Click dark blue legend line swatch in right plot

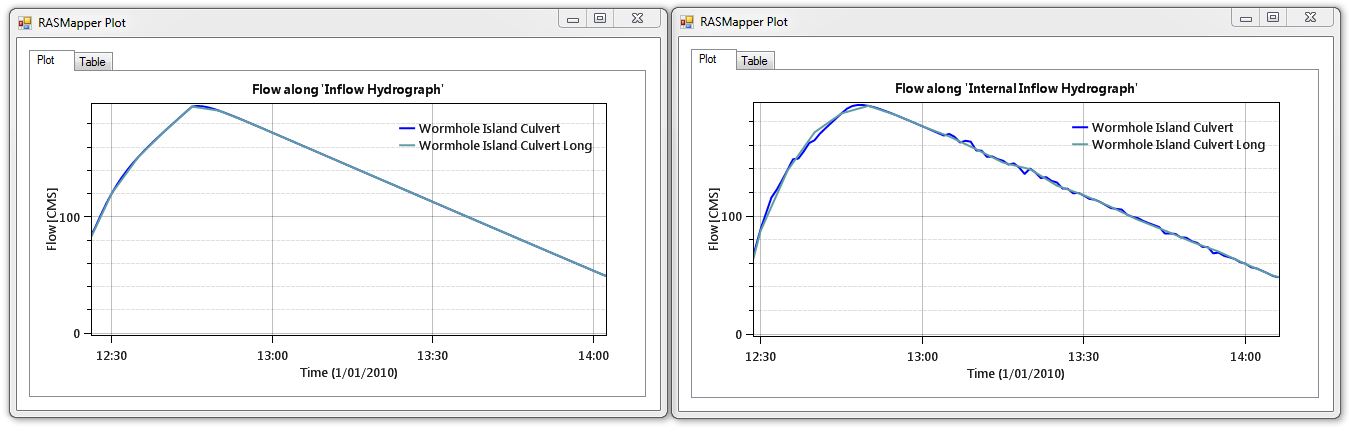[x=1079, y=128]
